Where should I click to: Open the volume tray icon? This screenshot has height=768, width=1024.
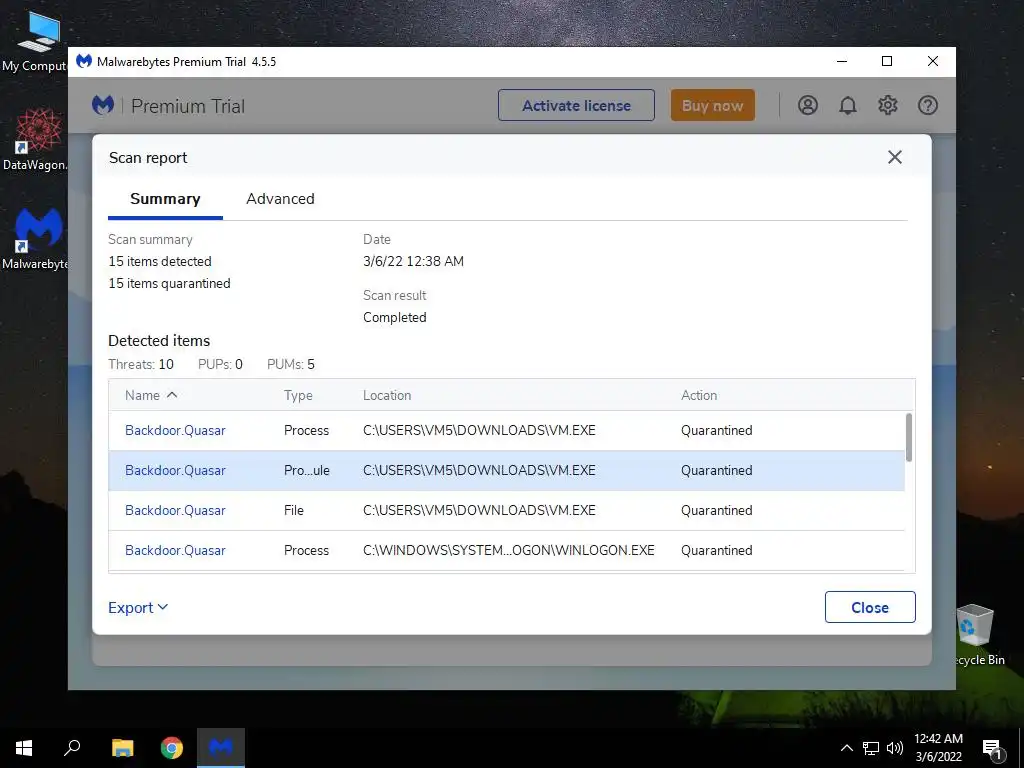tap(895, 748)
